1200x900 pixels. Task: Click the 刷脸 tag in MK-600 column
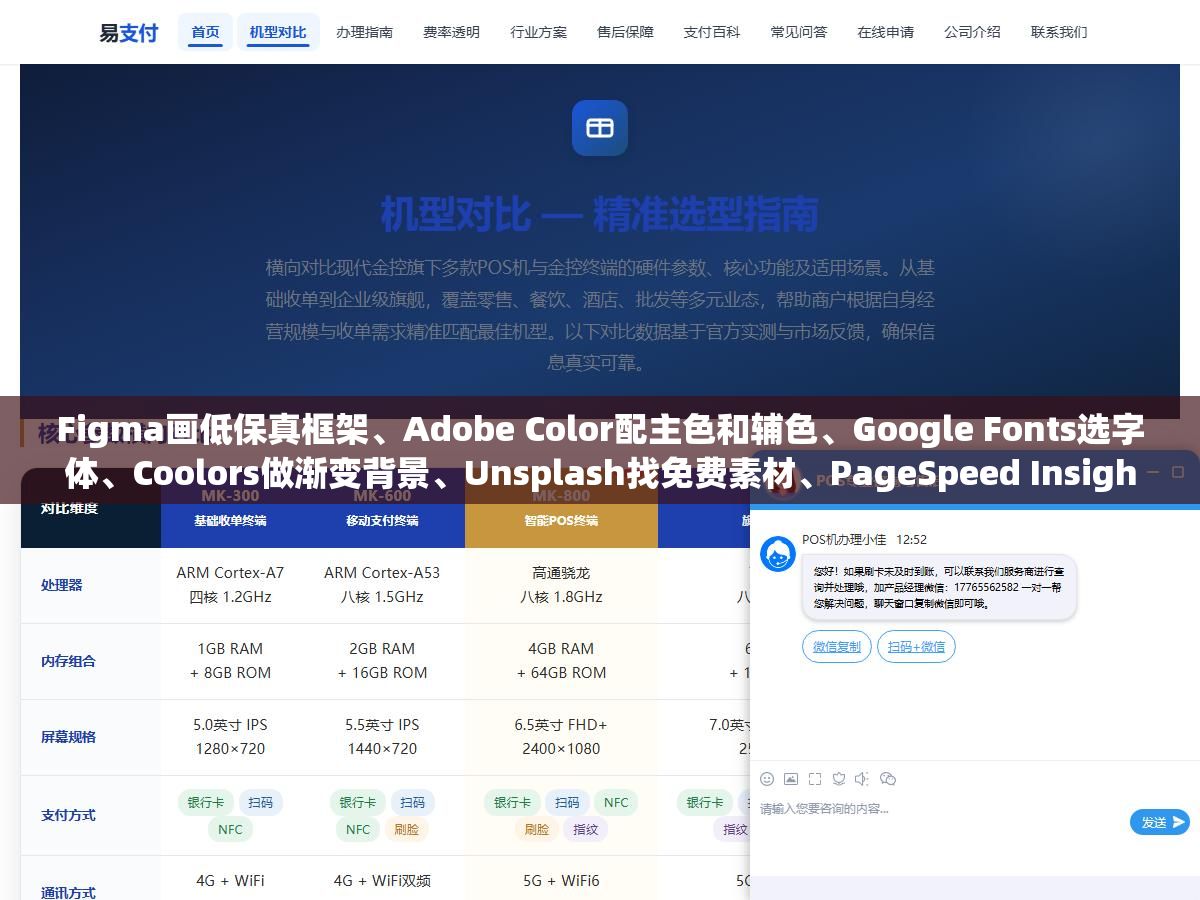pyautogui.click(x=406, y=829)
